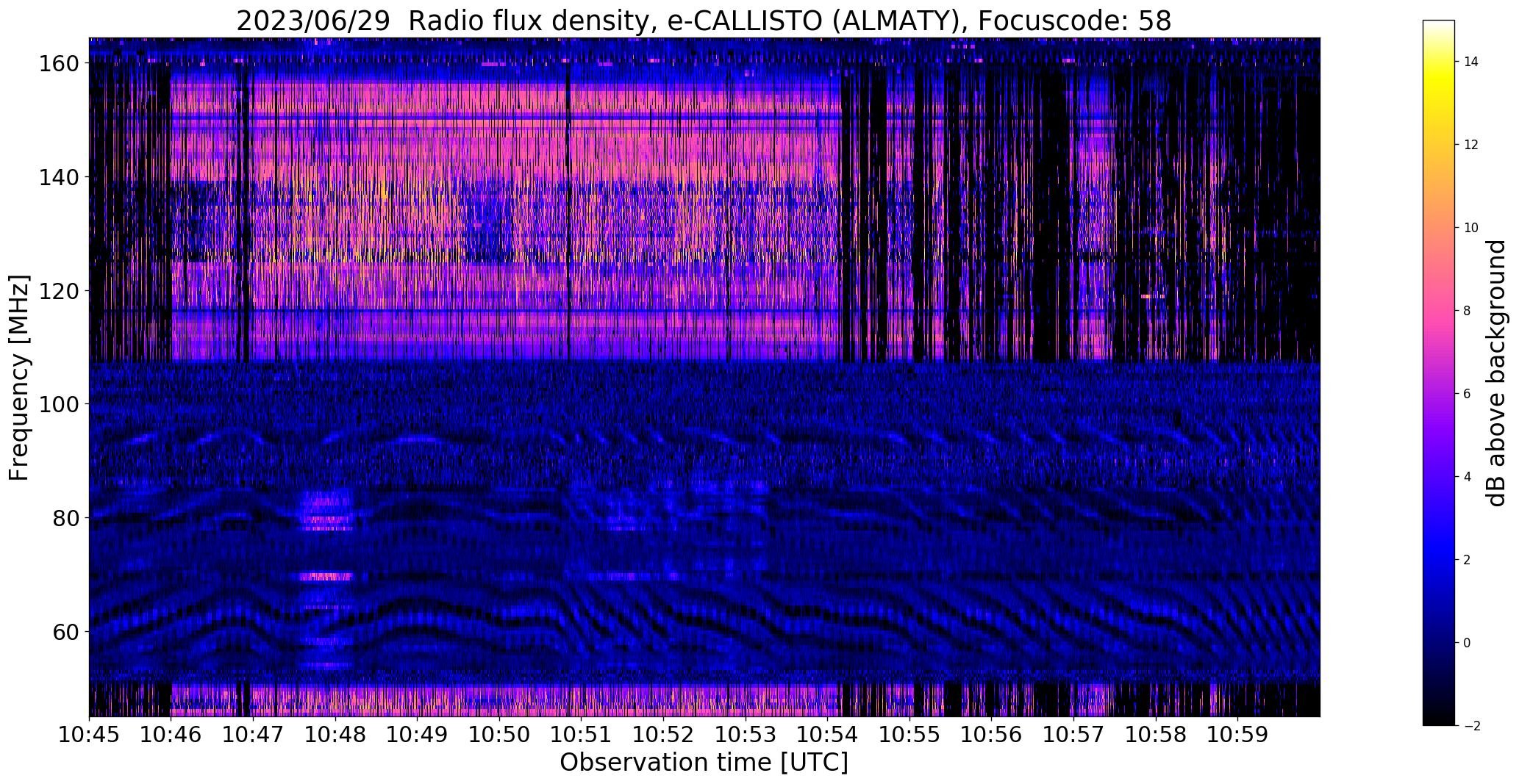Image resolution: width=1519 pixels, height=784 pixels.
Task: Click the 10:59 time tick label
Action: 1238,735
